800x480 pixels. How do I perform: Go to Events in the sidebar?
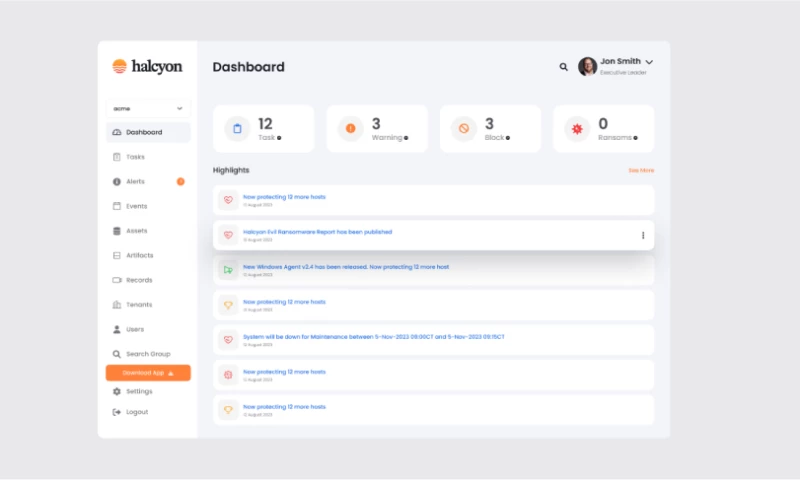(x=136, y=206)
